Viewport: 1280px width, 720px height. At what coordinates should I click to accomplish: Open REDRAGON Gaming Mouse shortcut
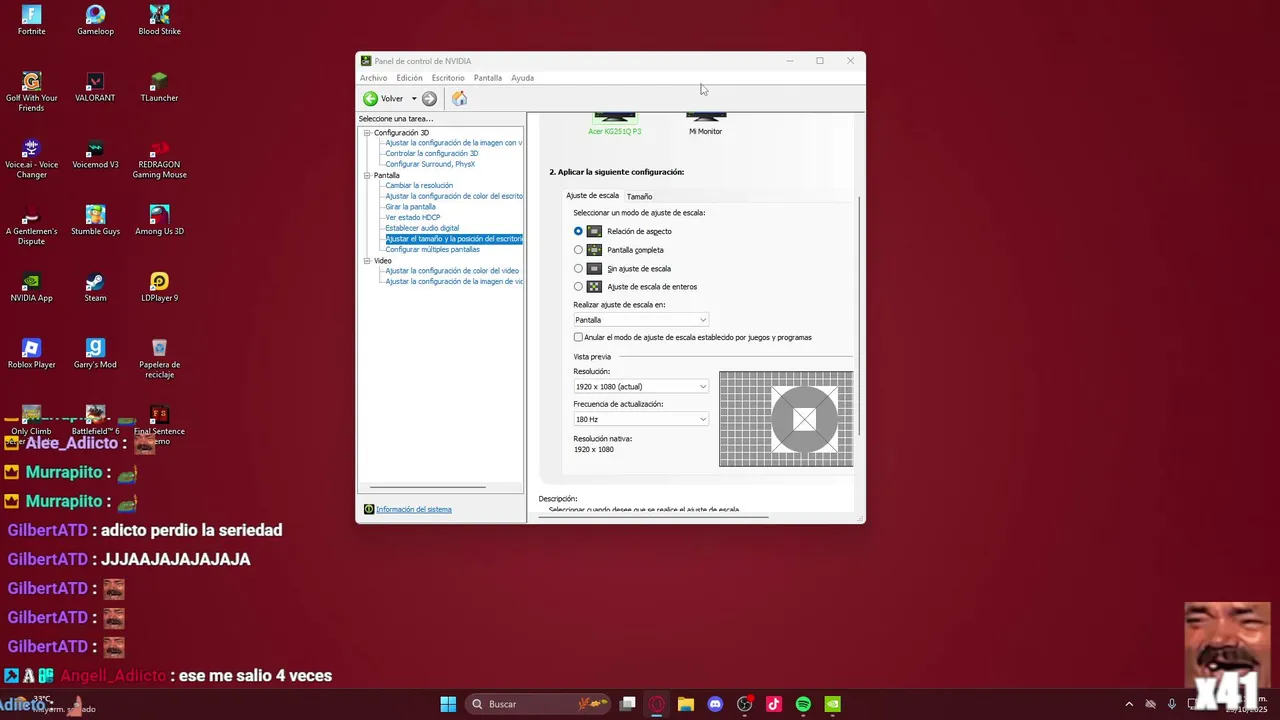[x=159, y=158]
